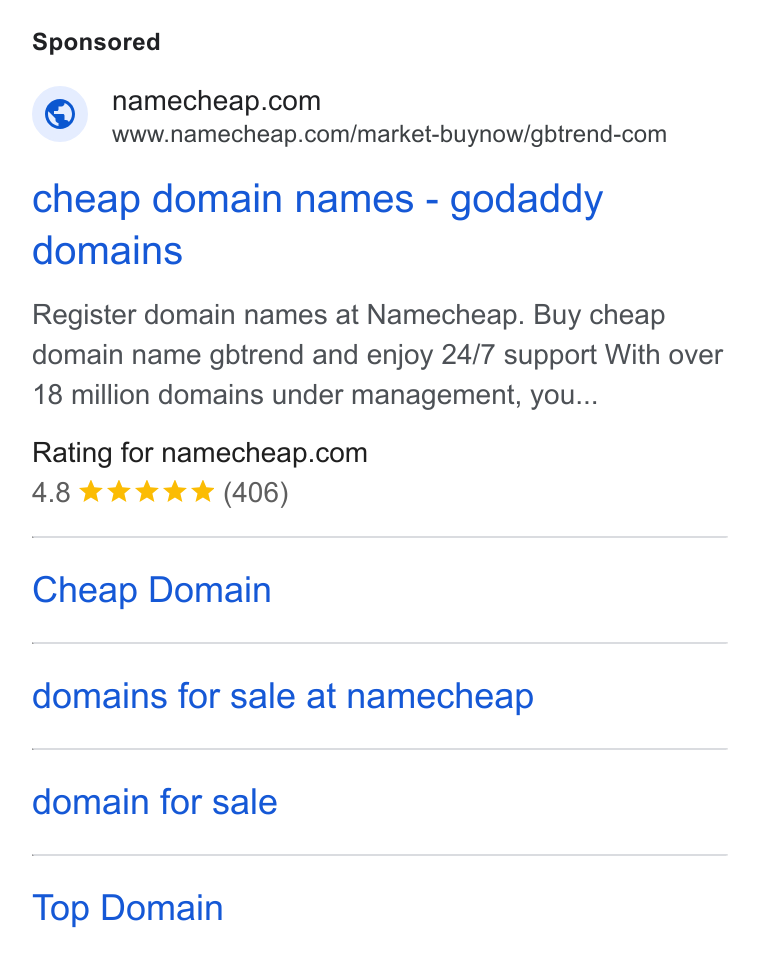Follow the 'domains for sale at namecheap' link

283,696
